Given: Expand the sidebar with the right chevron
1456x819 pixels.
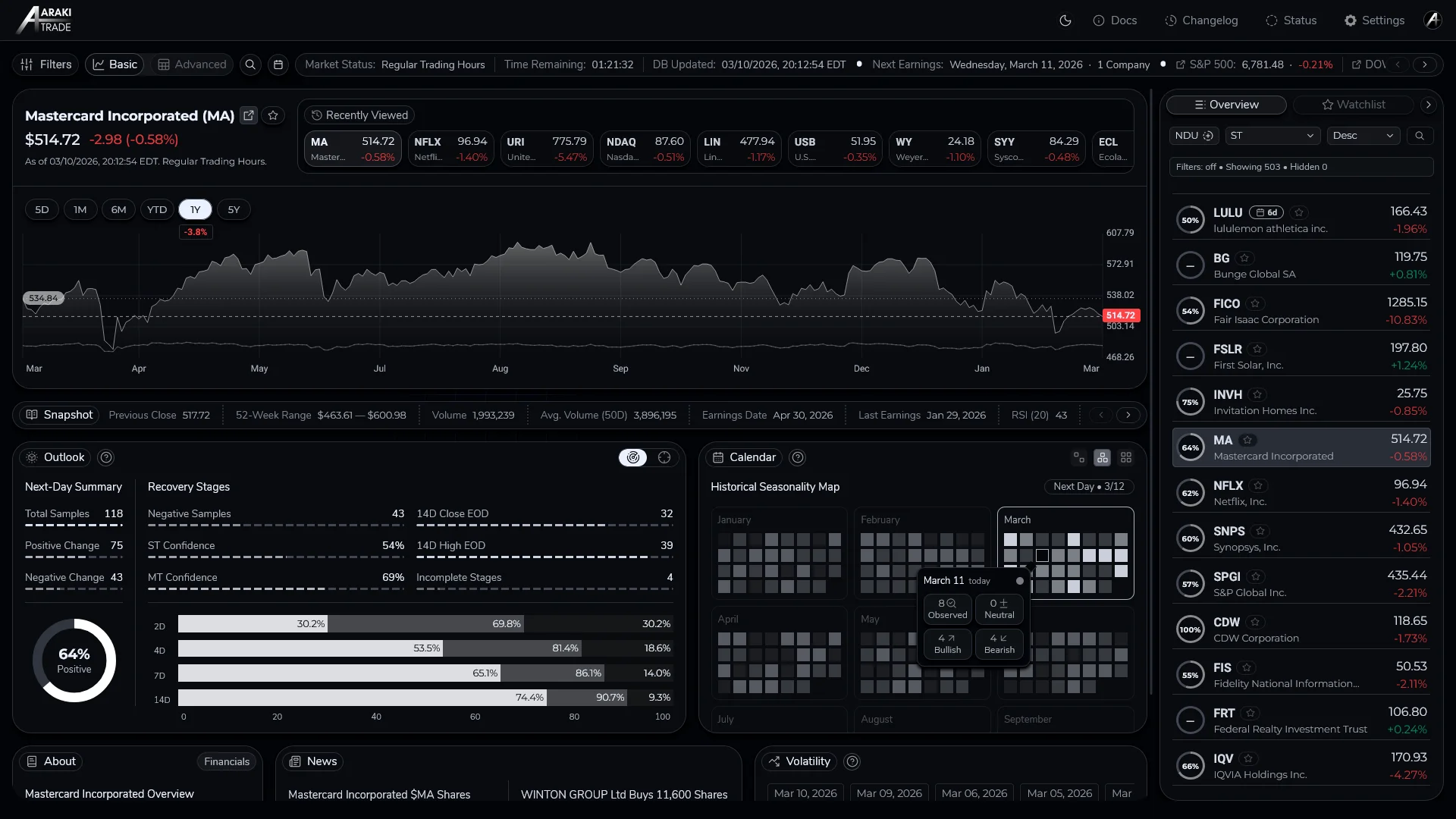Looking at the screenshot, I should point(1430,105).
